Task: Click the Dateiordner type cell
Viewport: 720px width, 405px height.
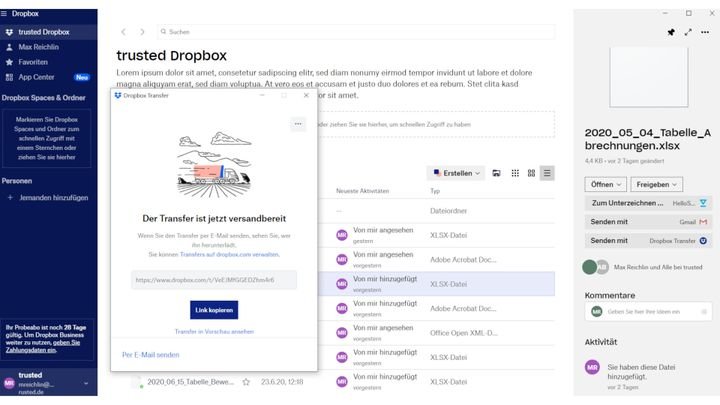Action: coord(448,211)
